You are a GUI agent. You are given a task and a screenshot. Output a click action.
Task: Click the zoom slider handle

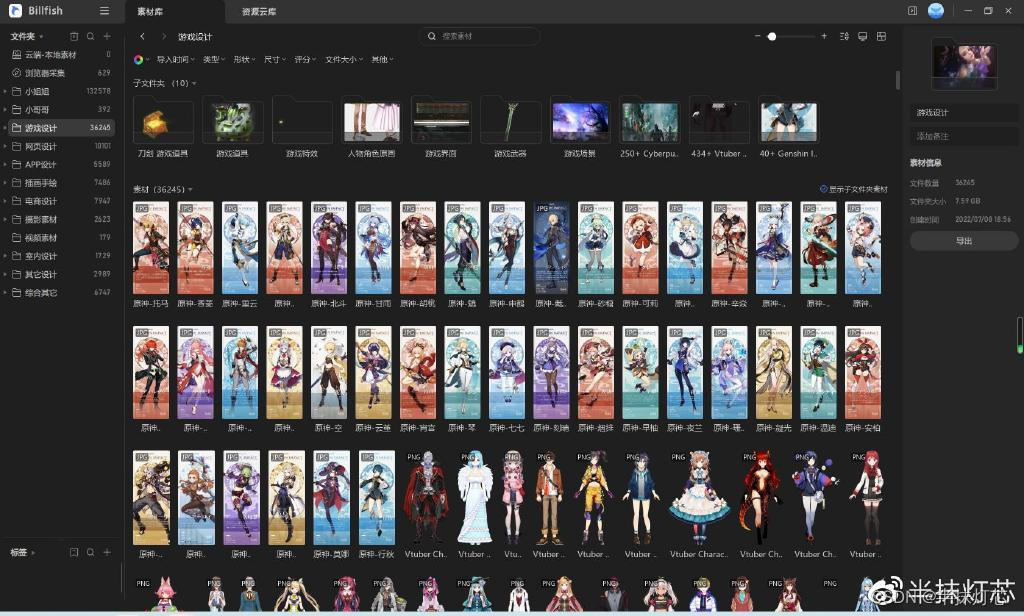(x=772, y=37)
